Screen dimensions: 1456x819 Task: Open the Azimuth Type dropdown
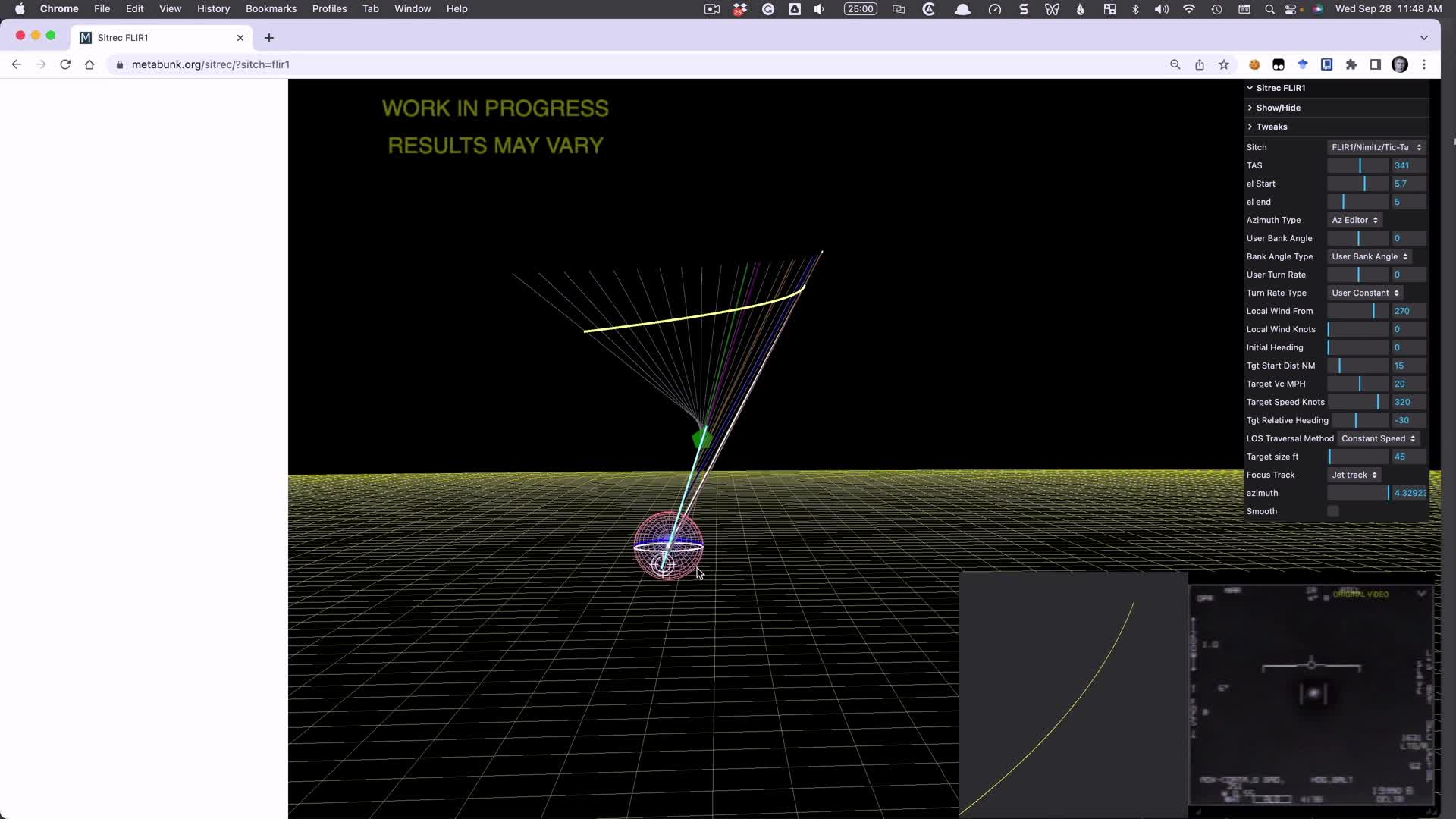(1354, 220)
